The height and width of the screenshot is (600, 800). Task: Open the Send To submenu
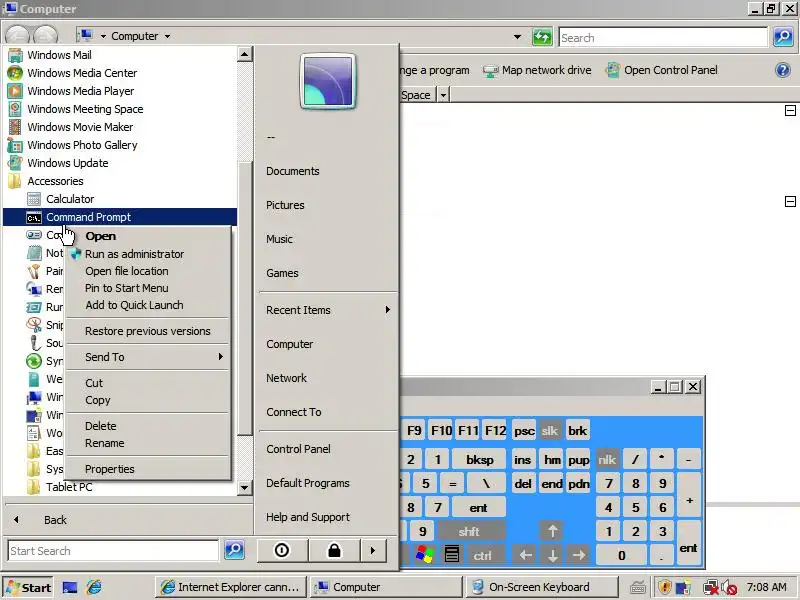(148, 357)
